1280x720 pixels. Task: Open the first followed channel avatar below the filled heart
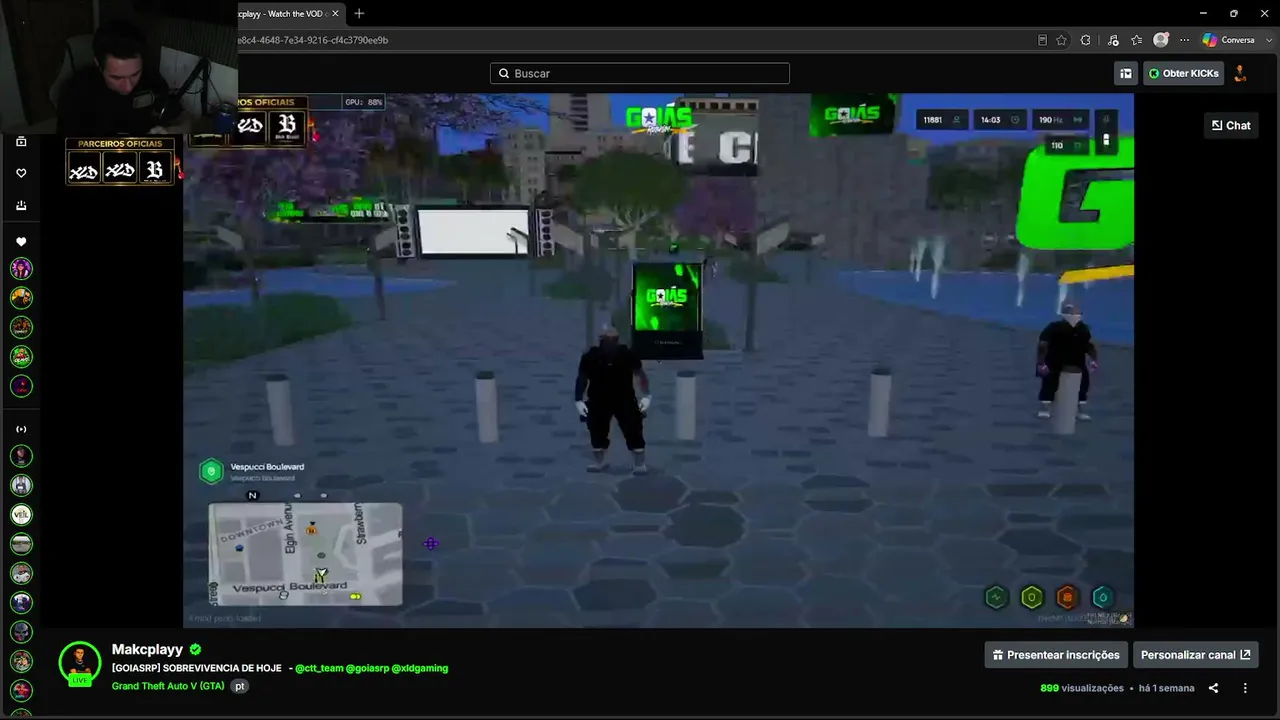(x=21, y=268)
